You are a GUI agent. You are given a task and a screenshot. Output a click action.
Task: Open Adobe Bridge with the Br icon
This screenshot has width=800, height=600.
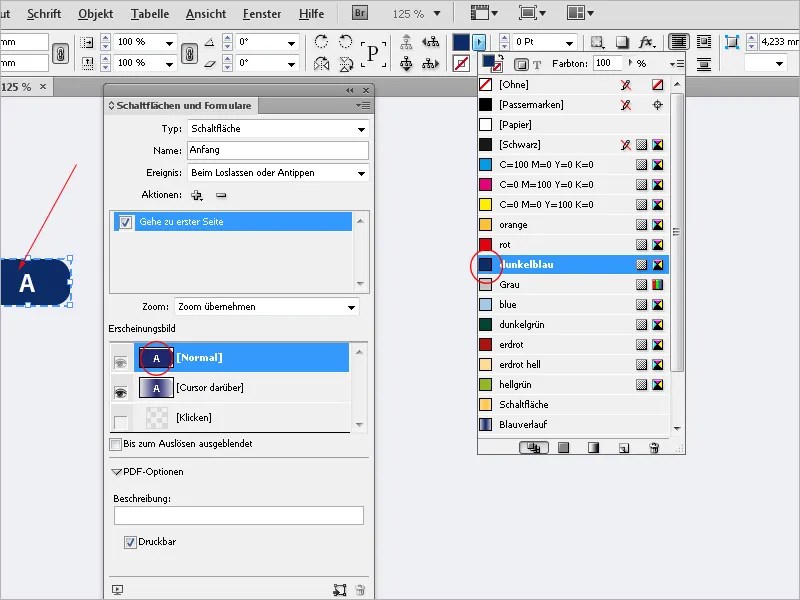tap(360, 13)
